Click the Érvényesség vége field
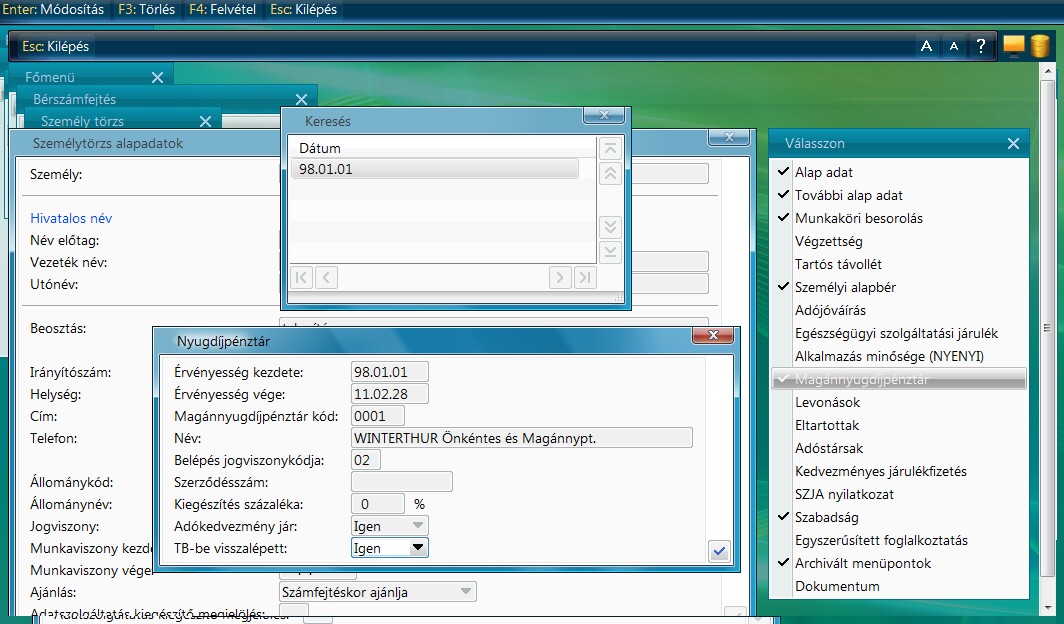The image size is (1064, 624). click(x=390, y=393)
